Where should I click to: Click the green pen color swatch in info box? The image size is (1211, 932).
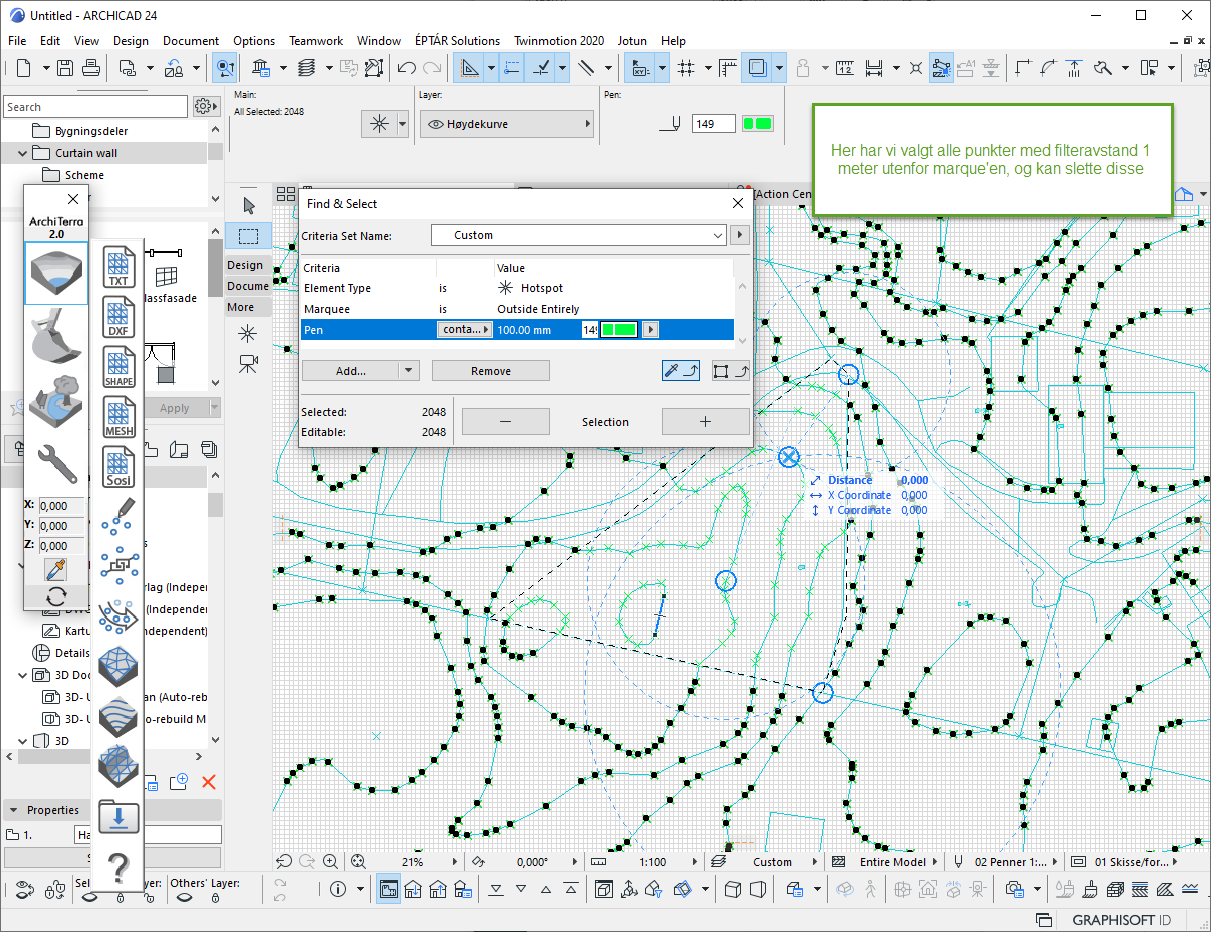click(759, 124)
